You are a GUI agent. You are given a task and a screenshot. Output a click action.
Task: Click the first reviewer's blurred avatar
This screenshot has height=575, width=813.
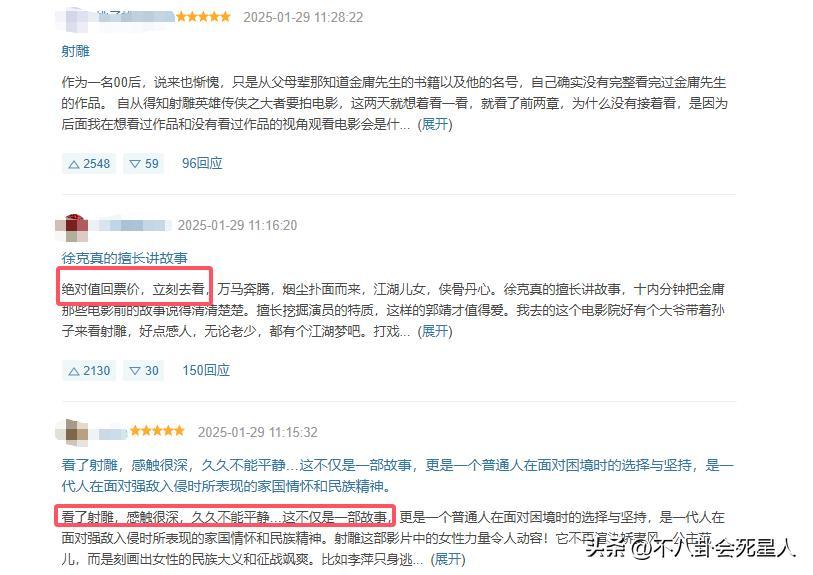tap(71, 19)
